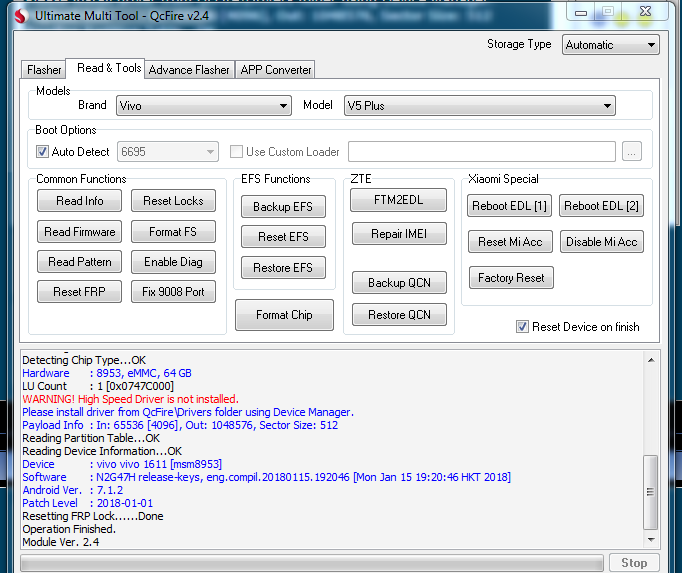Screen dimensions: 682x573
Task: Click the bottom progress bar
Action: pyautogui.click(x=312, y=563)
